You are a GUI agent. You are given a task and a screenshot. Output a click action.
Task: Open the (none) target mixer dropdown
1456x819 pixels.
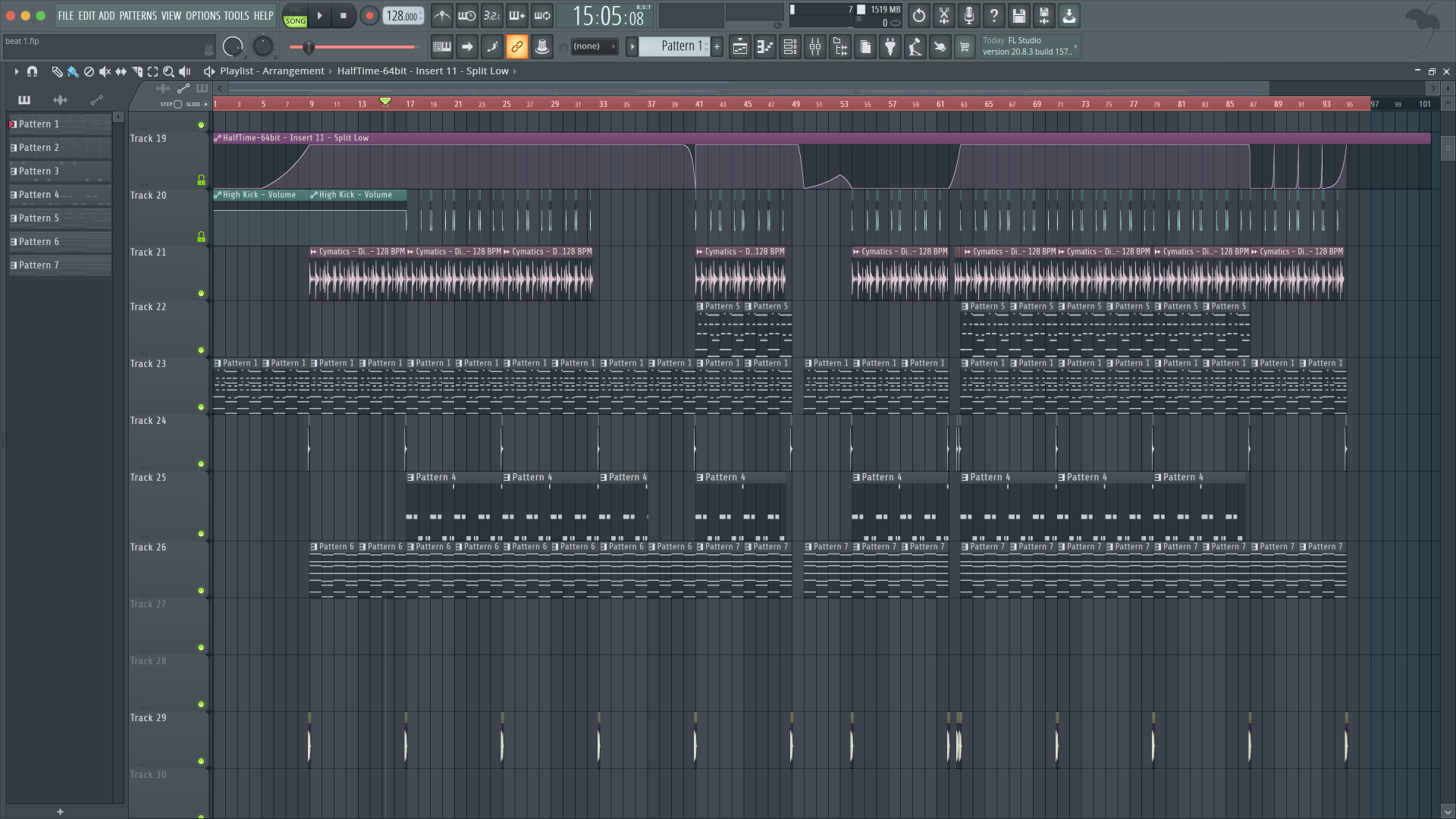pyautogui.click(x=595, y=46)
